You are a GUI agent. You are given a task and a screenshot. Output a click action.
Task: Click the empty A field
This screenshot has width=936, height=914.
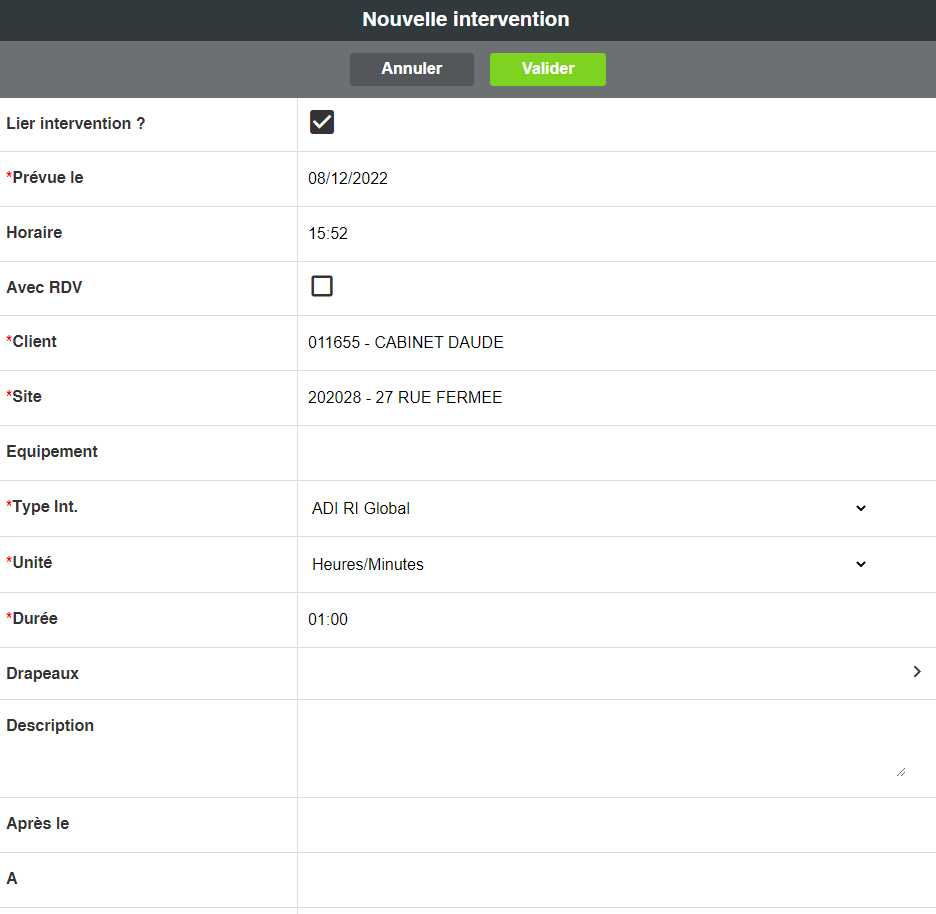[600, 879]
